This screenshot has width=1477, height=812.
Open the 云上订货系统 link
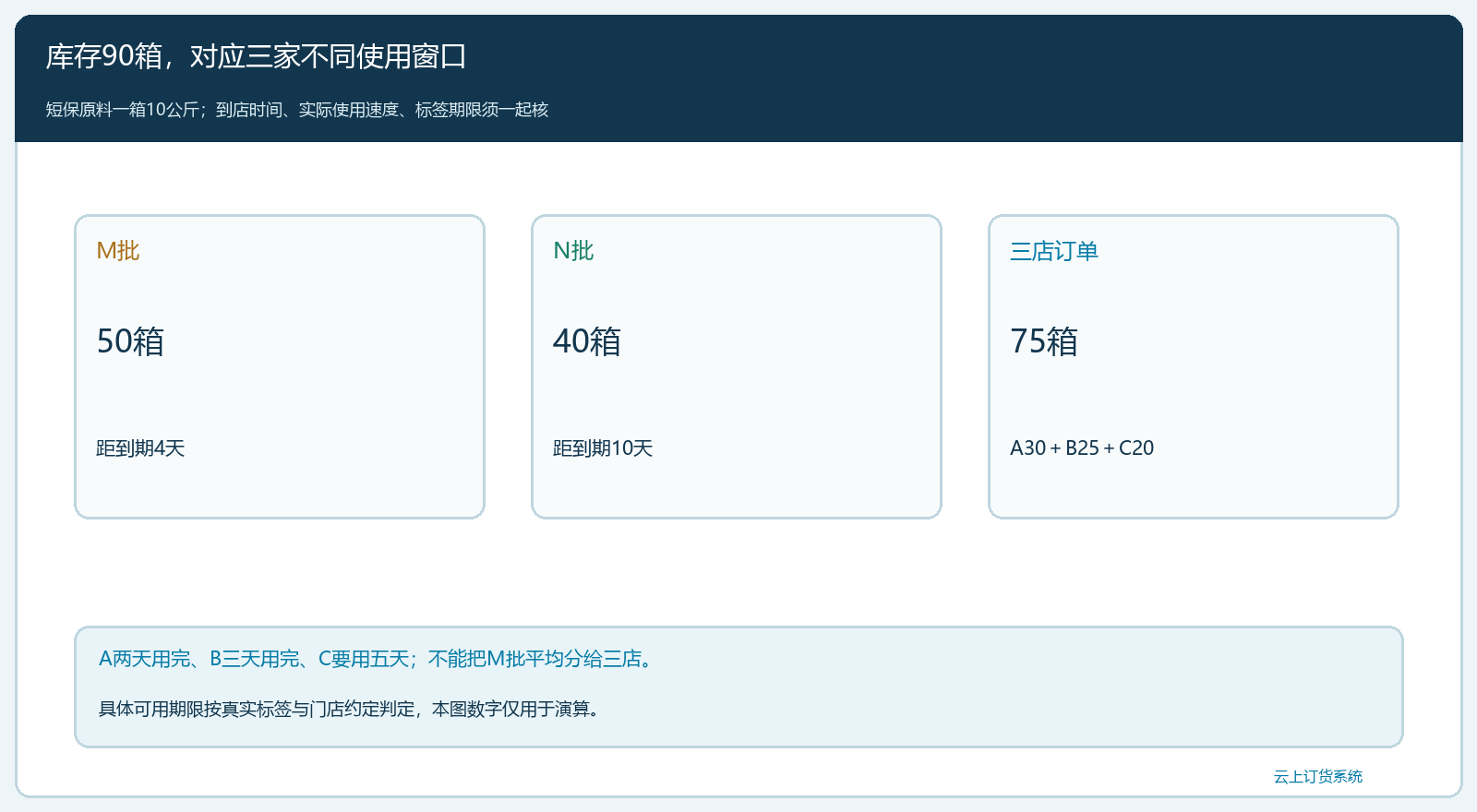tap(1318, 777)
